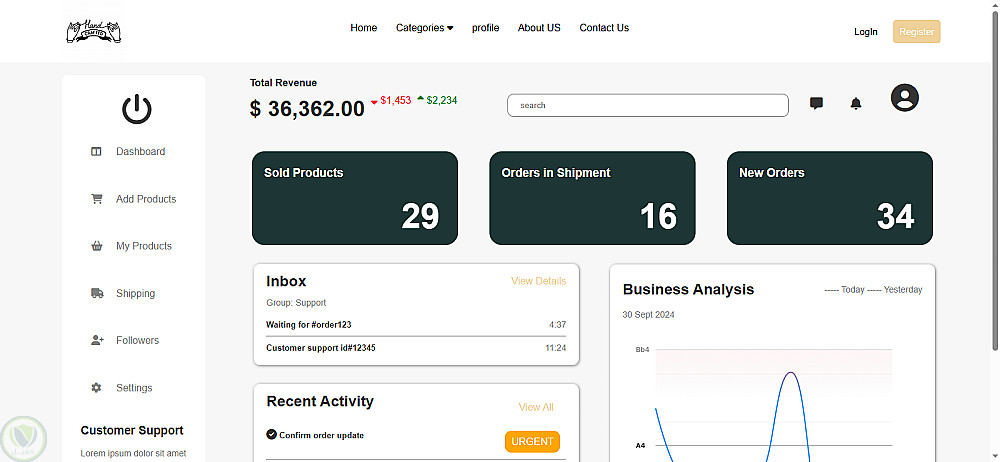The width and height of the screenshot is (1000, 462).
Task: Click the Hand Crafted logo
Action: point(93,31)
